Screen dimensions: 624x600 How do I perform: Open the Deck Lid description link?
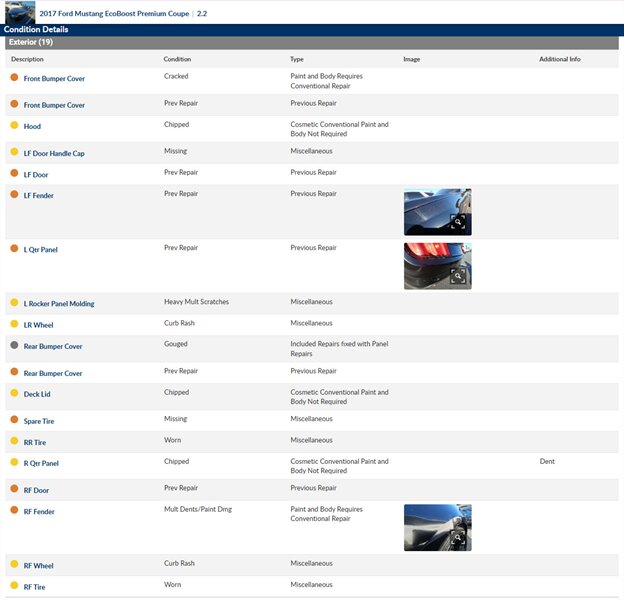coord(40,394)
